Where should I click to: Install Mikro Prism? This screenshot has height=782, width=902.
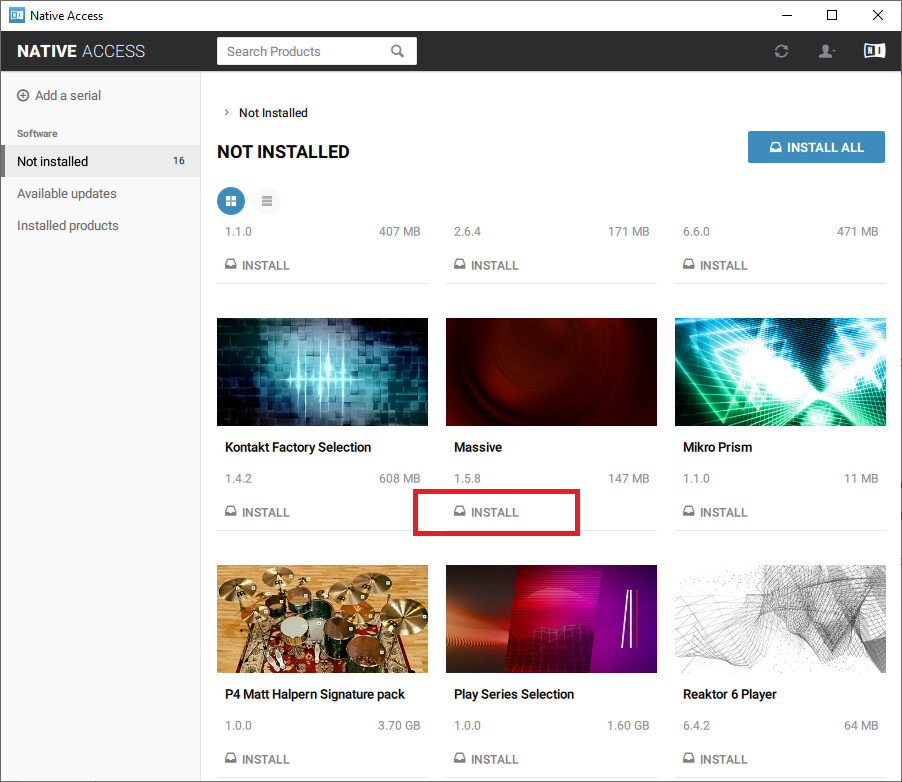point(715,512)
